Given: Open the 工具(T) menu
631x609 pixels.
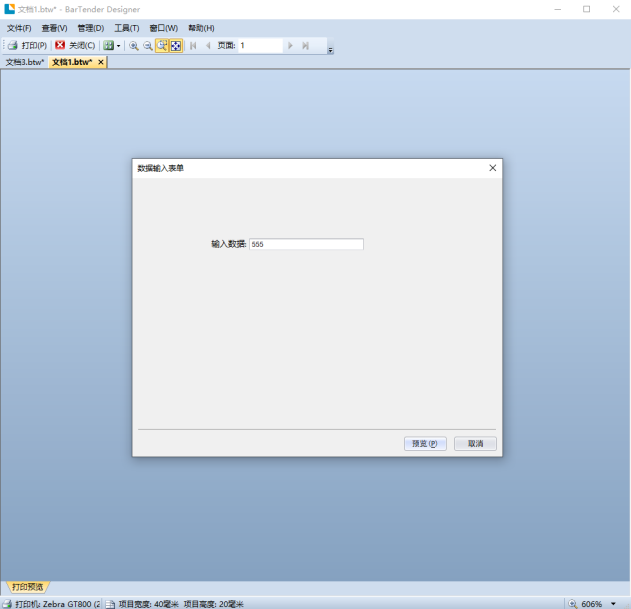Looking at the screenshot, I should point(127,28).
